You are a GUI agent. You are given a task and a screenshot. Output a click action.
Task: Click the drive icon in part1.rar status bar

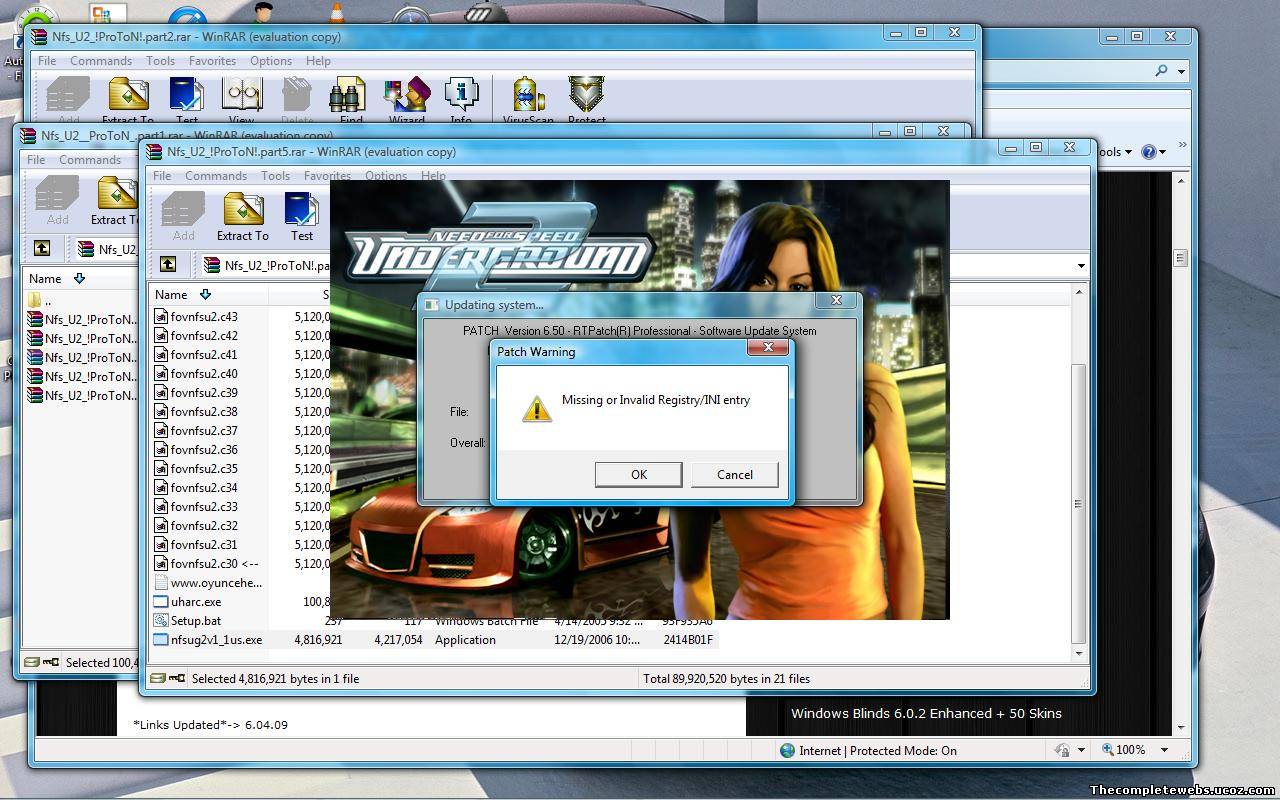coord(32,662)
